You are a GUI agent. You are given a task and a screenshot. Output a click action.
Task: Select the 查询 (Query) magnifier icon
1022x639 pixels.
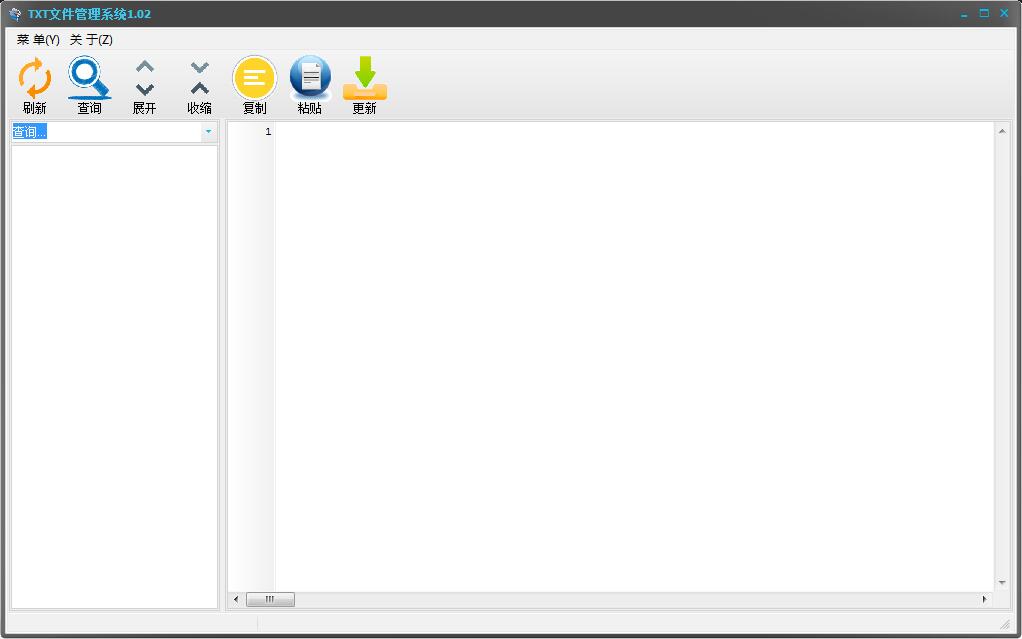(x=88, y=76)
